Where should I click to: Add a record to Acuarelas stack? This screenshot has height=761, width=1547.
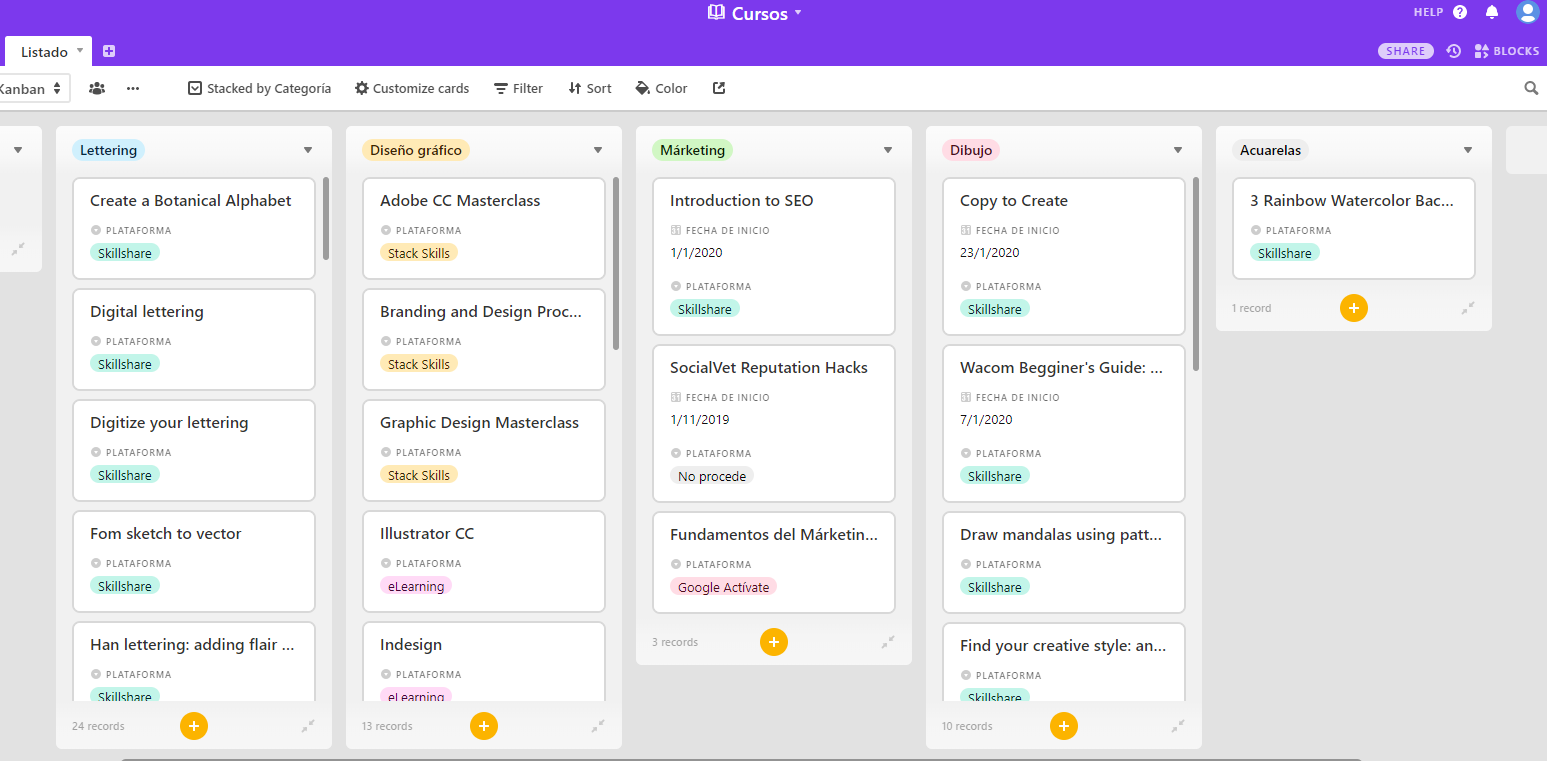click(x=1354, y=308)
